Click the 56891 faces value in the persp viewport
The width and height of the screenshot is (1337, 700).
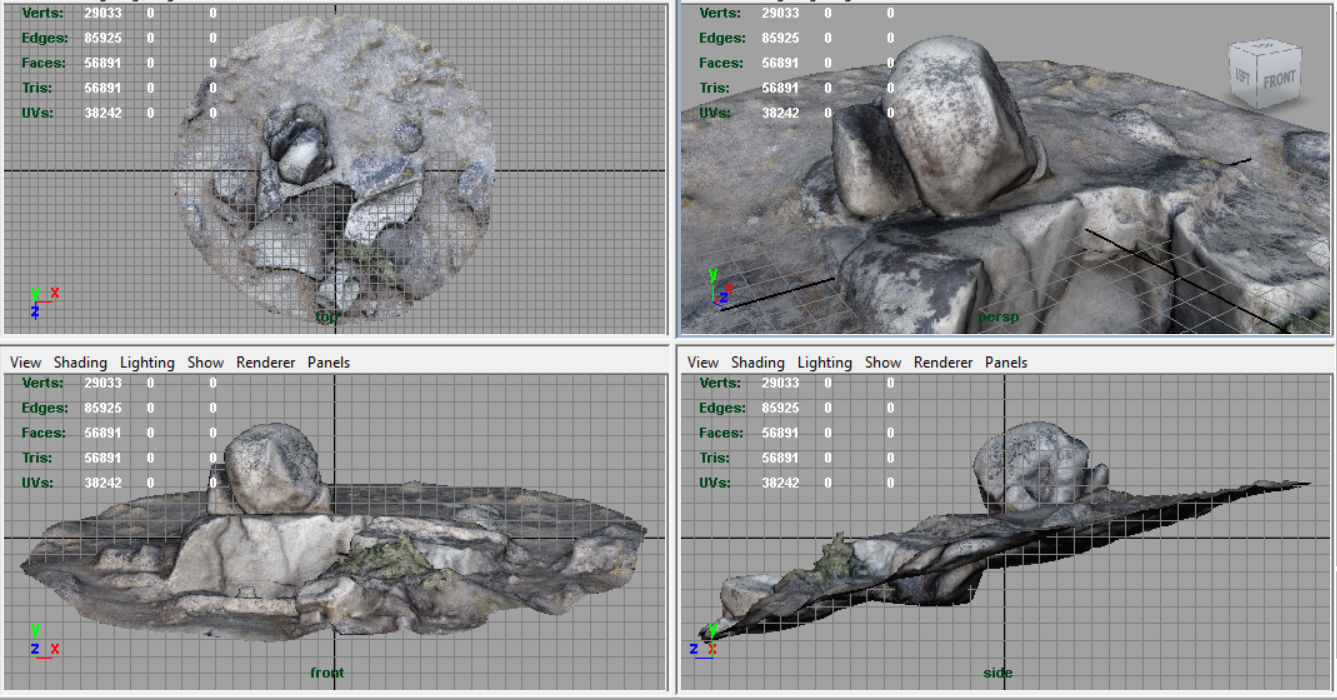coord(781,63)
